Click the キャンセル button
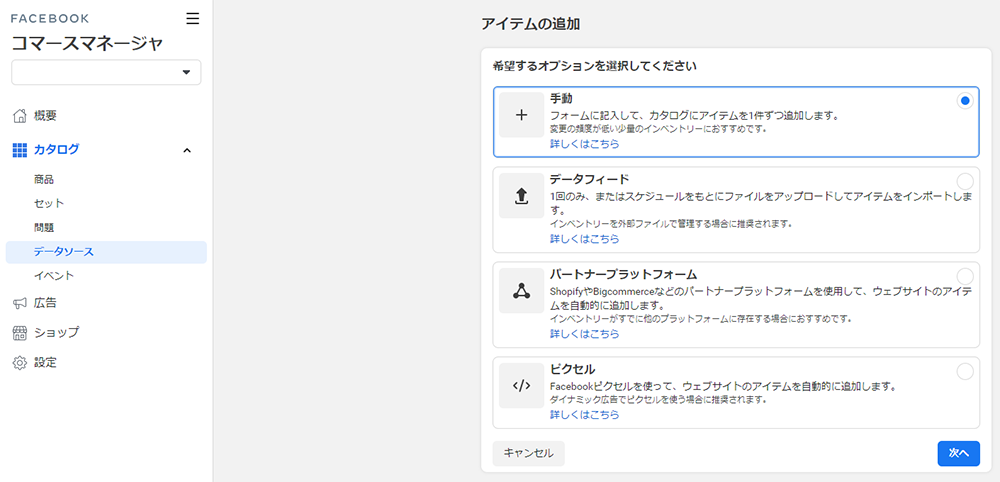Image resolution: width=1000 pixels, height=482 pixels. [x=529, y=453]
